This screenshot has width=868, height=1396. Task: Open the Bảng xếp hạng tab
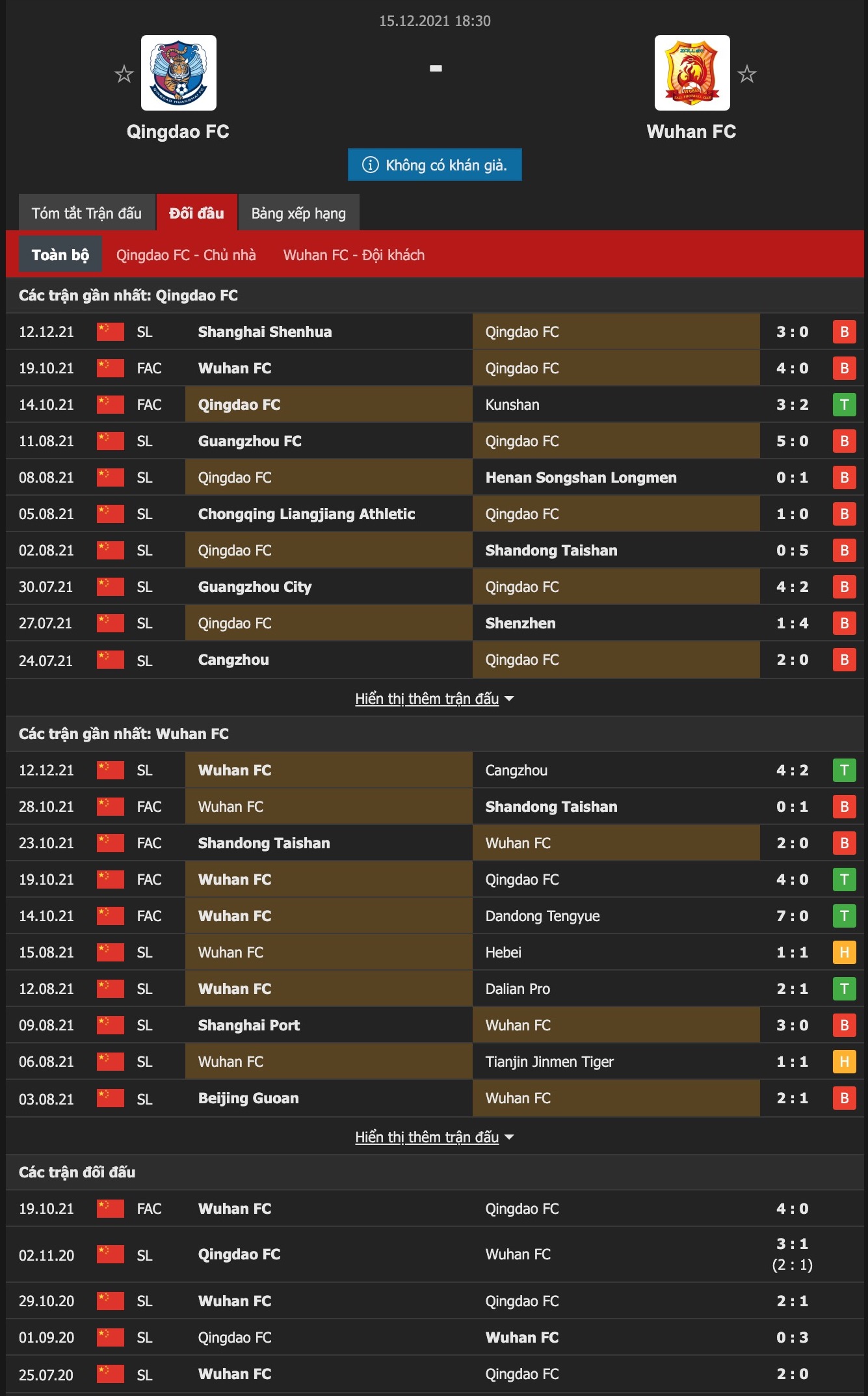point(298,213)
